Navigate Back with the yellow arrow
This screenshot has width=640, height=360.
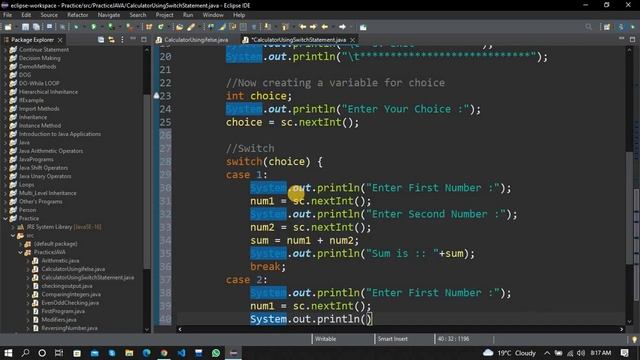(325, 27)
